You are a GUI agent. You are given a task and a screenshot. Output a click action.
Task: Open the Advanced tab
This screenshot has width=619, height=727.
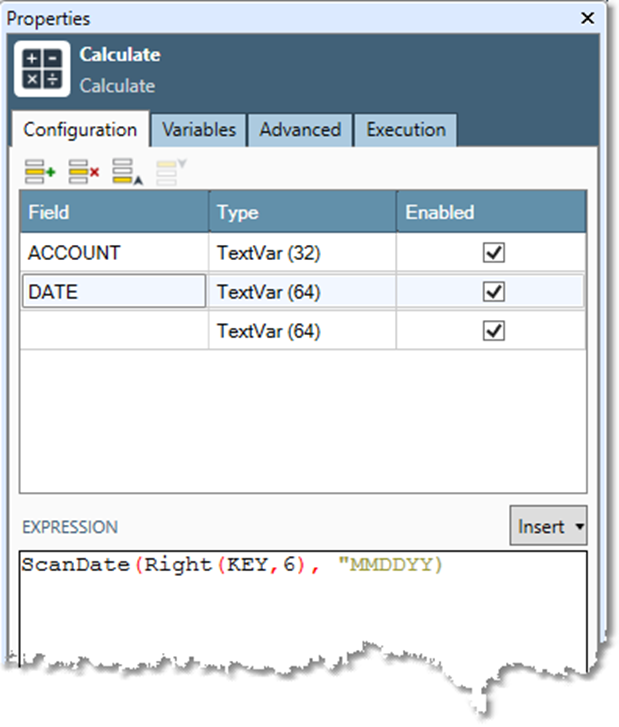(x=300, y=130)
